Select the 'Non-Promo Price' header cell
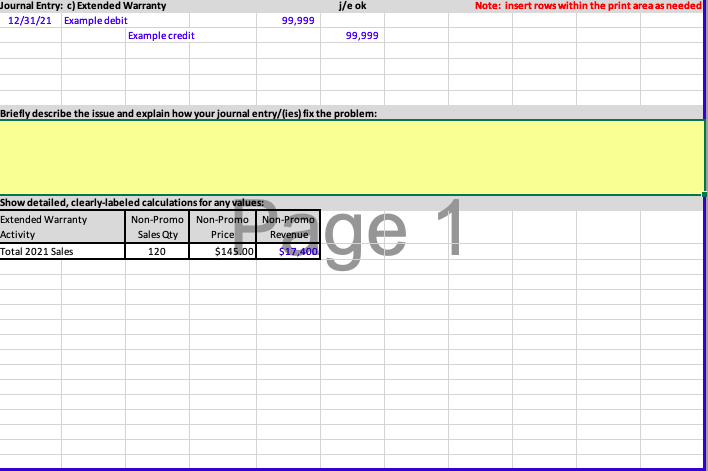708x471 pixels. tap(223, 227)
